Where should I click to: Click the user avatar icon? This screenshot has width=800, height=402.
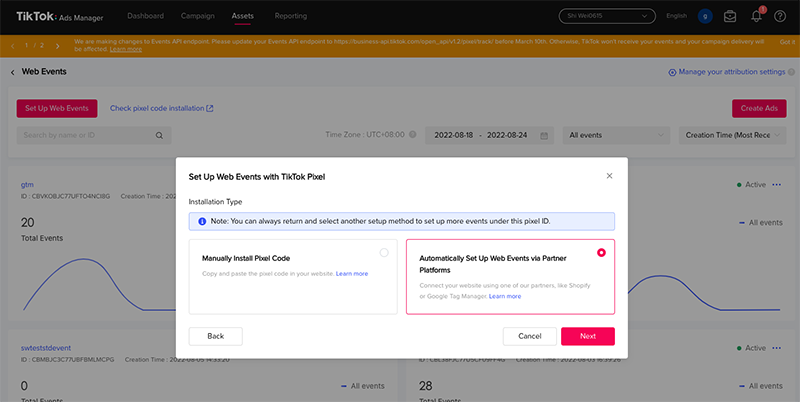click(x=705, y=16)
